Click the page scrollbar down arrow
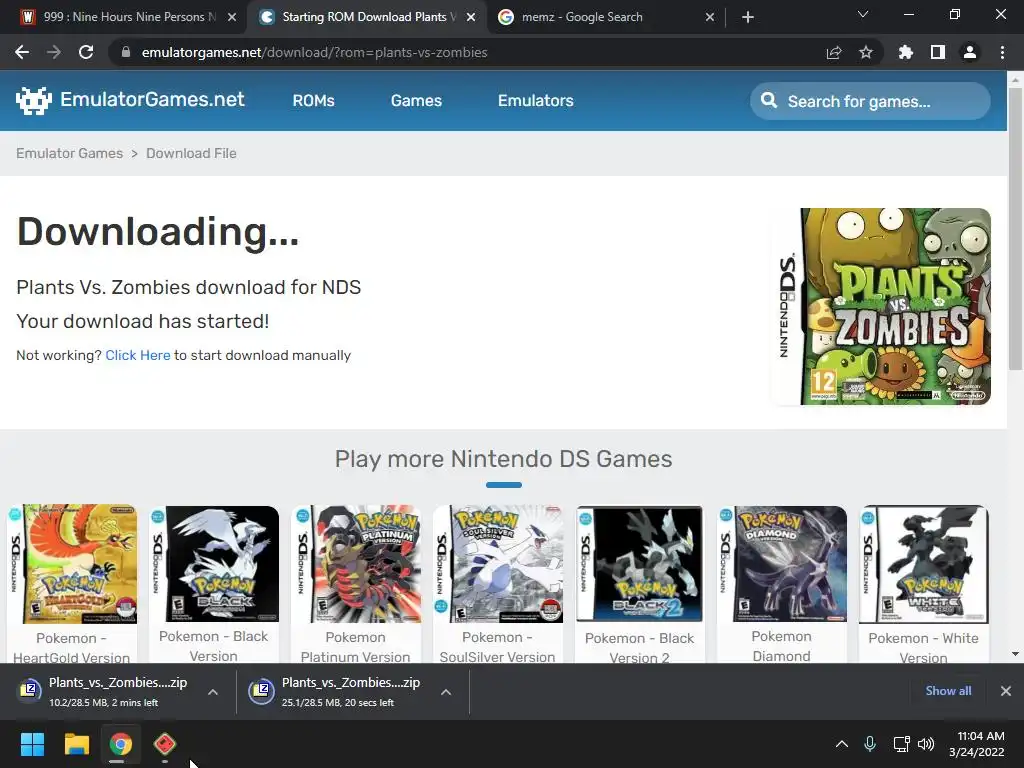1024x768 pixels. pyautogui.click(x=1015, y=654)
